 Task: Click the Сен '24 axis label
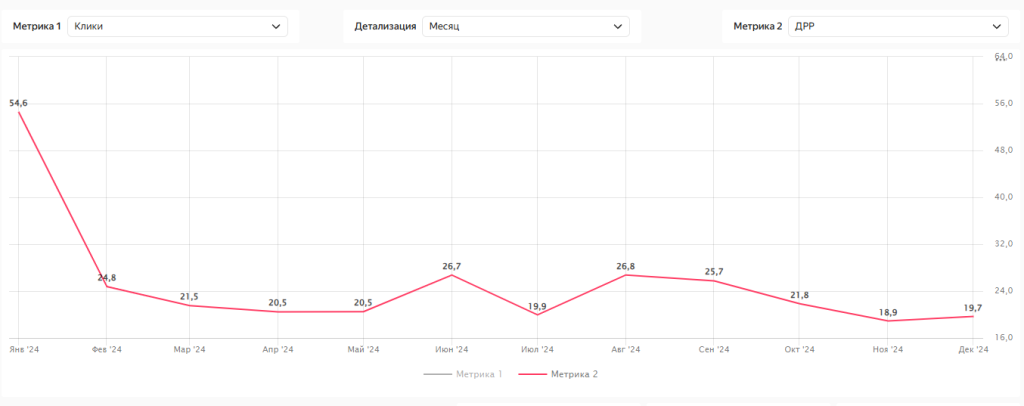pos(713,349)
